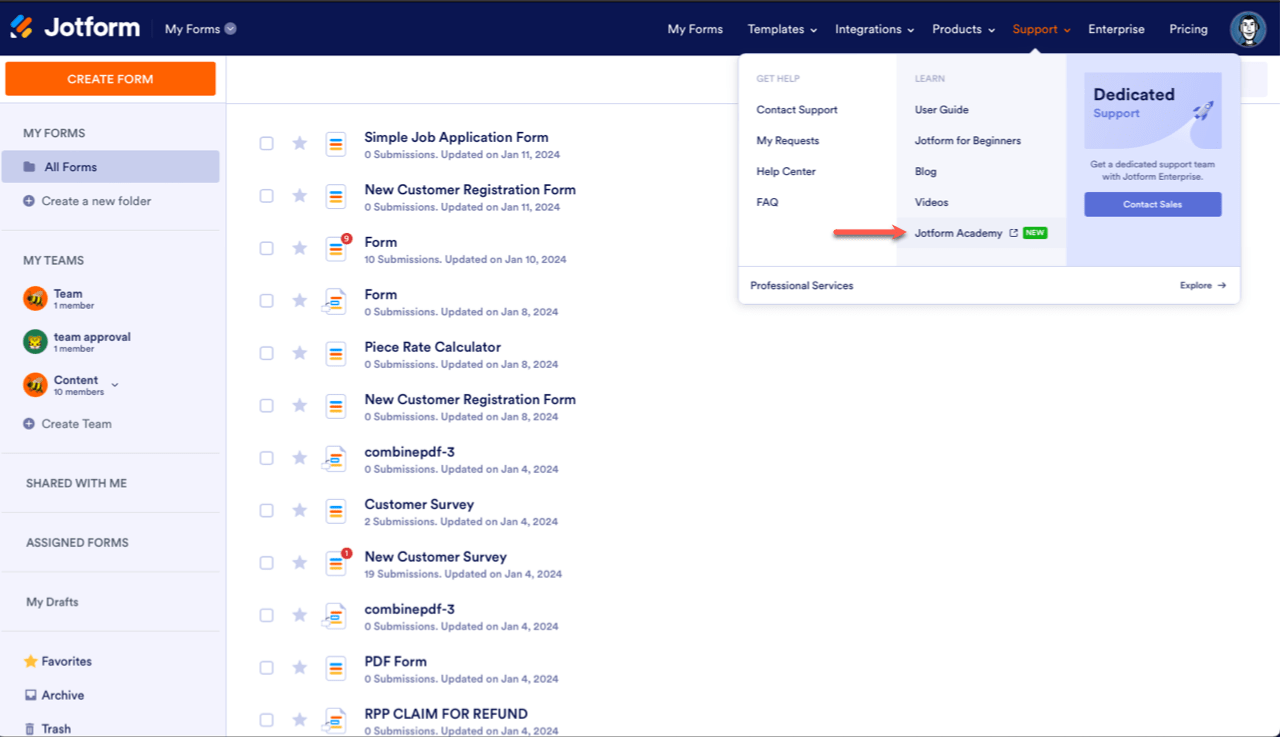Select checkbox for New Customer Registration Form updated Jan 11
Image resolution: width=1280 pixels, height=737 pixels.
pyautogui.click(x=267, y=196)
